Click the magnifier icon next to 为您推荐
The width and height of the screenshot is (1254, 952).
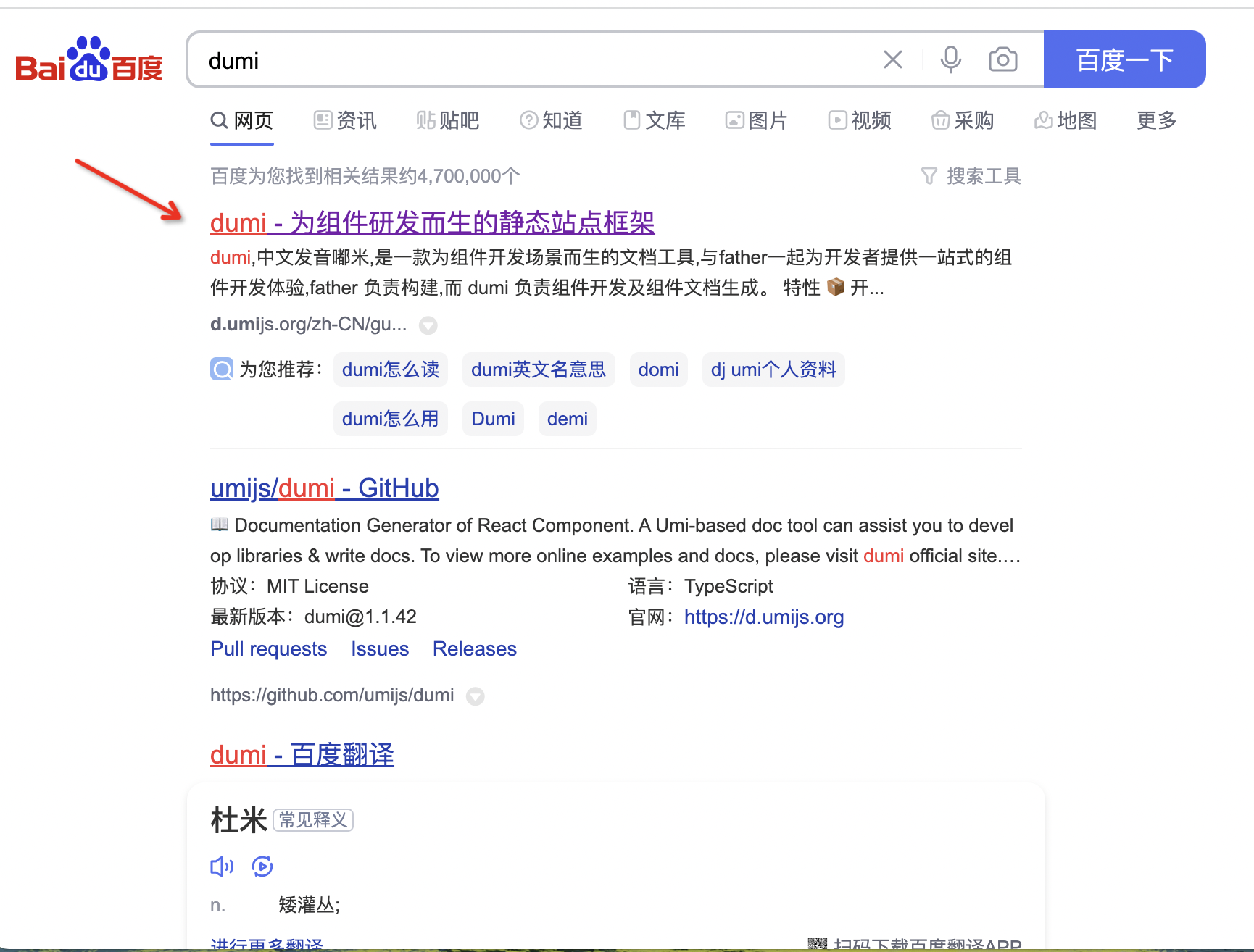[x=221, y=369]
